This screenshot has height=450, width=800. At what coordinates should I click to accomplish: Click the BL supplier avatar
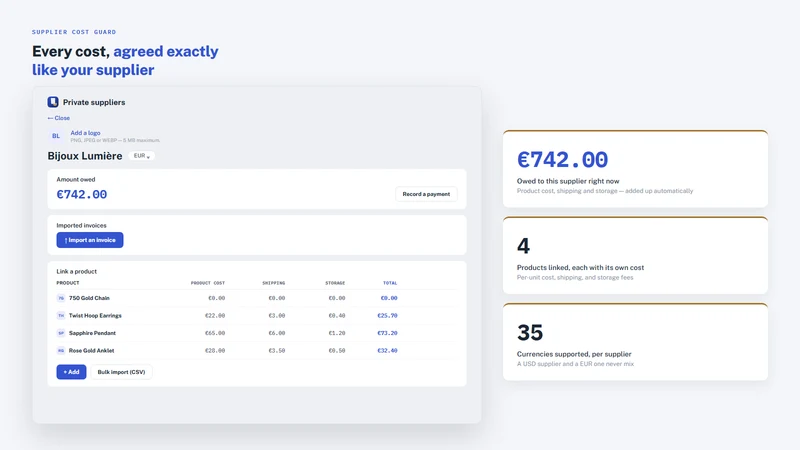click(x=56, y=136)
